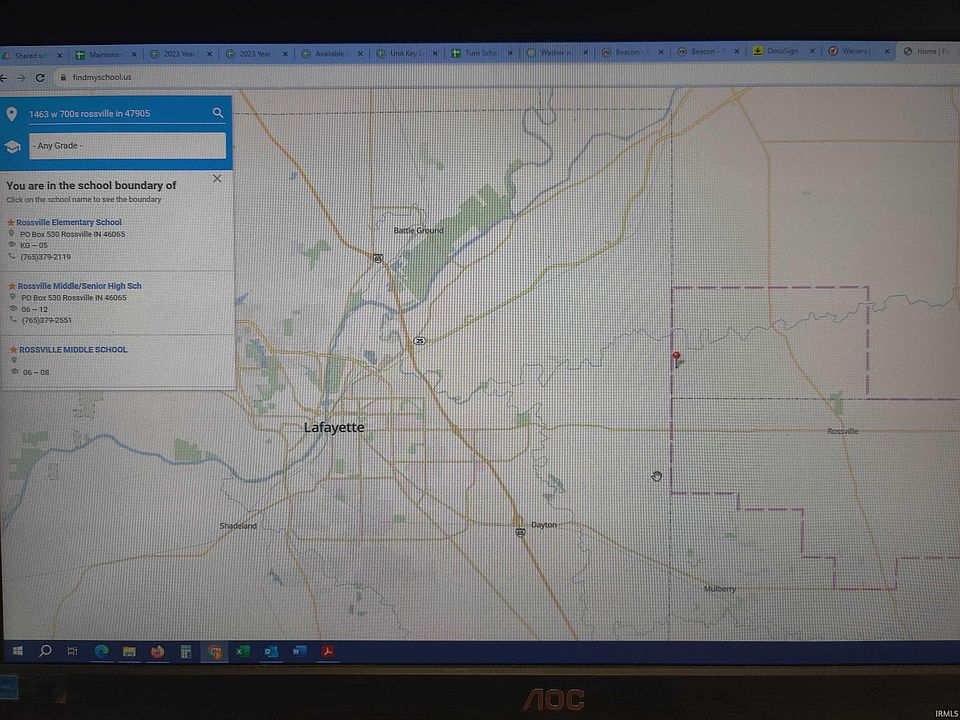Reload the findmyschool.us page
Image resolution: width=960 pixels, height=720 pixels.
(40, 78)
